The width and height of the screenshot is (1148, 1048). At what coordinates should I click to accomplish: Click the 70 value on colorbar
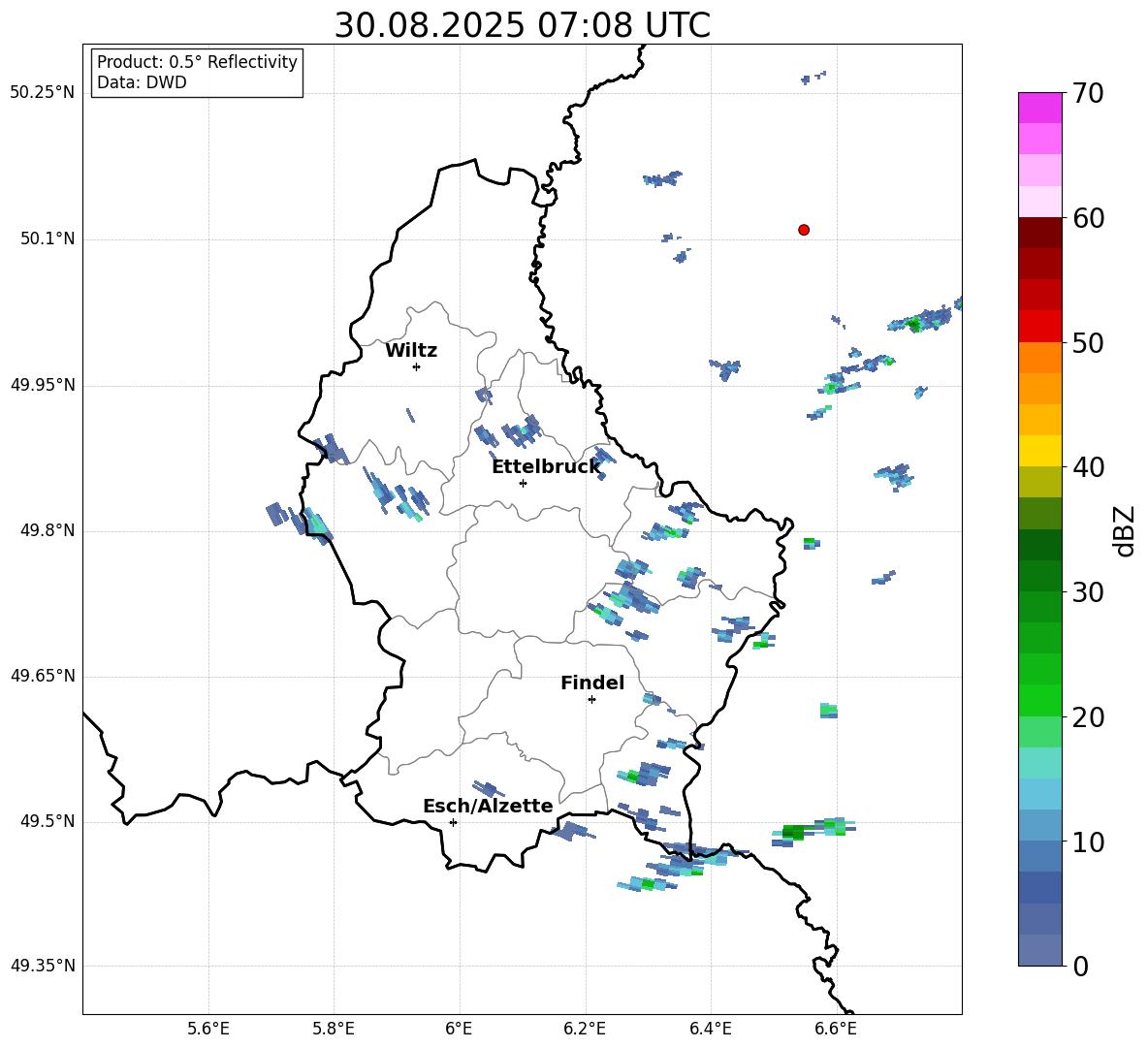1088,94
